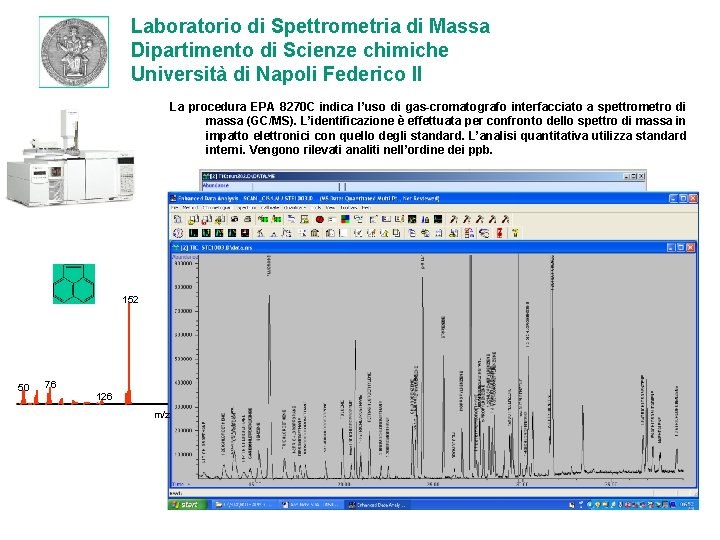720x540 pixels.
Task: Open the Spectrum menu
Action: pos(247,208)
